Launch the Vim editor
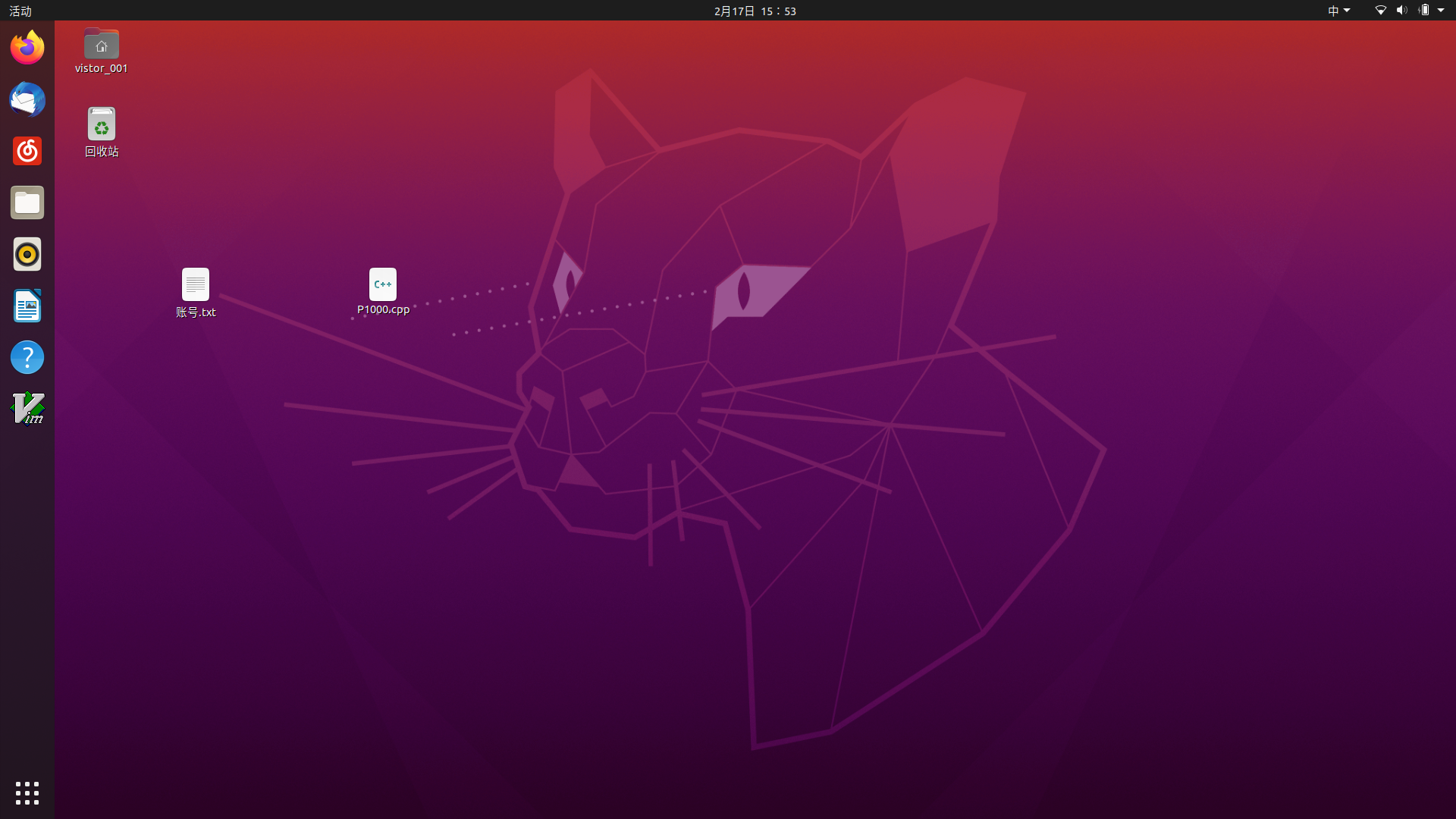 coord(27,409)
